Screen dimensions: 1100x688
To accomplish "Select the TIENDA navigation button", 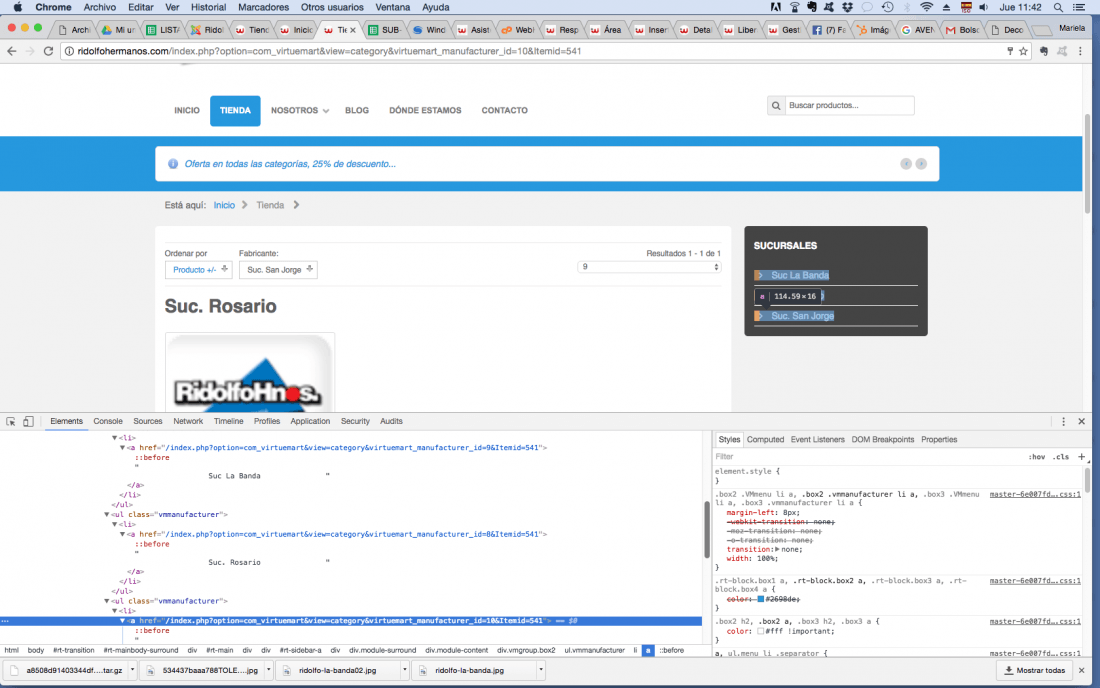I will click(235, 111).
